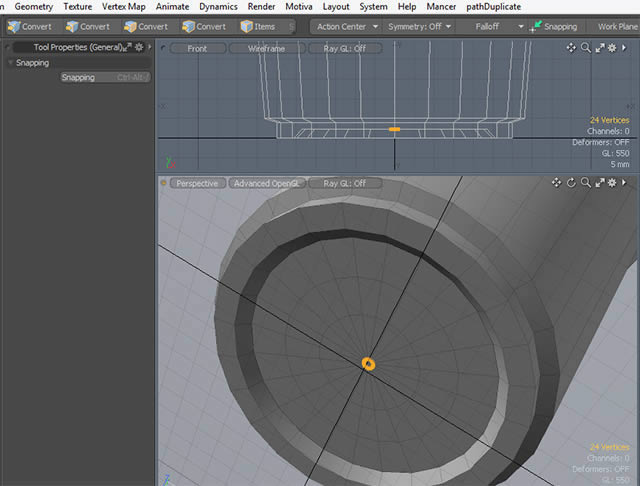Open the Layout menu
Viewport: 640px width, 486px height.
pos(336,7)
